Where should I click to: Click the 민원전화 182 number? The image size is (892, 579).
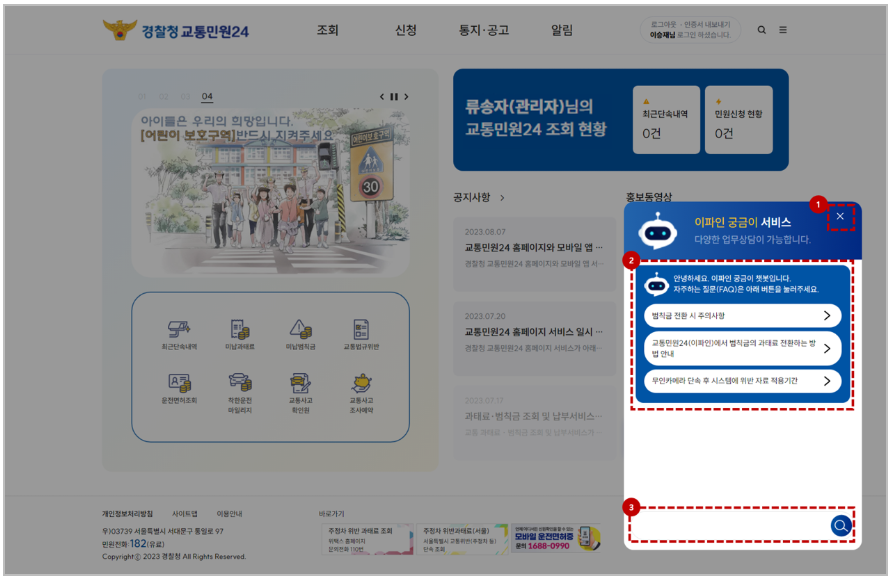[x=139, y=544]
